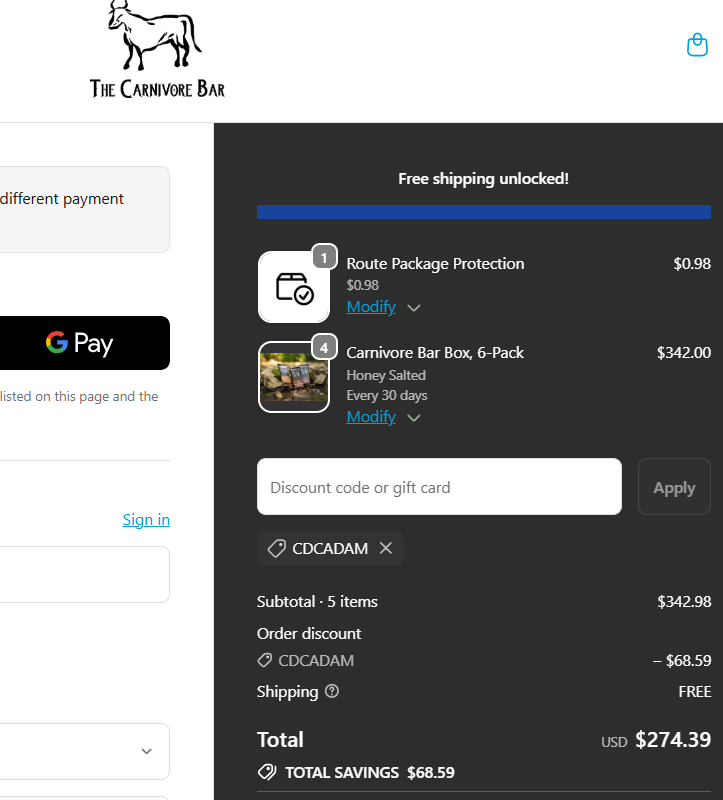Image resolution: width=723 pixels, height=800 pixels.
Task: Expand Modify for Carnivore Bar Box
Action: (383, 417)
